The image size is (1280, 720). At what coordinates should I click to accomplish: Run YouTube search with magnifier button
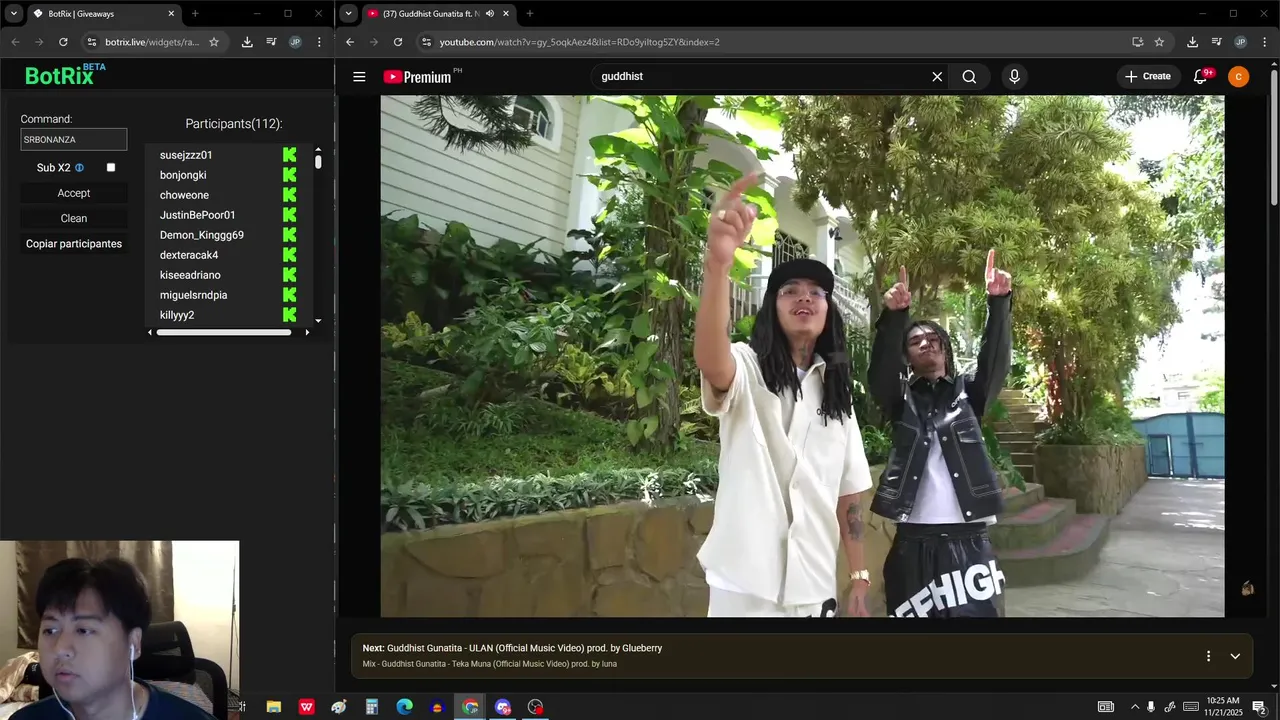[x=969, y=77]
